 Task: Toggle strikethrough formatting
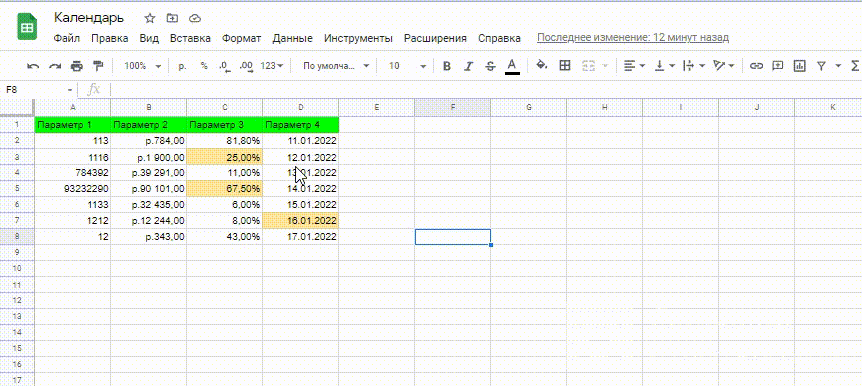click(x=490, y=66)
